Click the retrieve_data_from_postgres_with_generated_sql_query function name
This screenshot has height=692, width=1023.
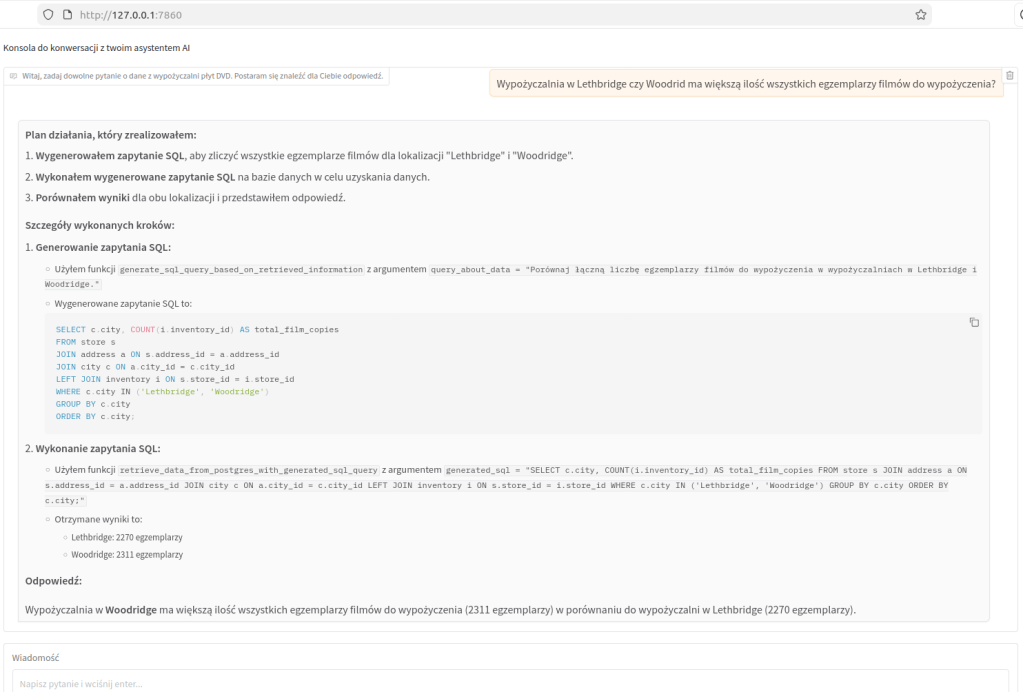tap(249, 469)
